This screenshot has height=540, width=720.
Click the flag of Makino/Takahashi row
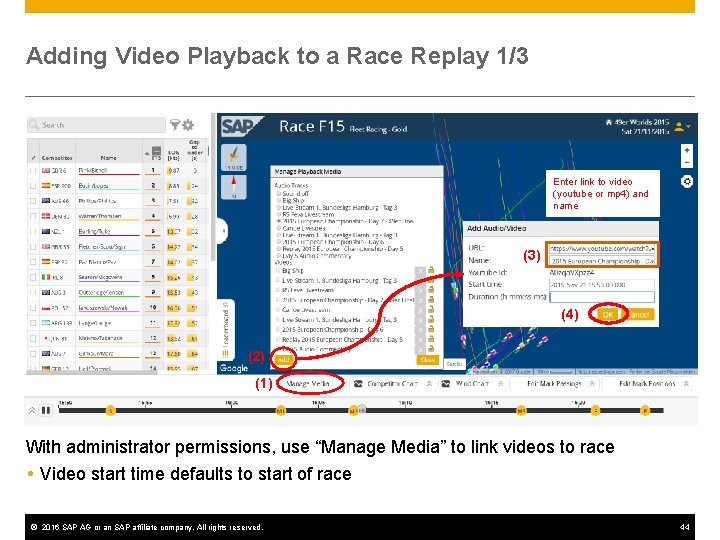point(45,338)
